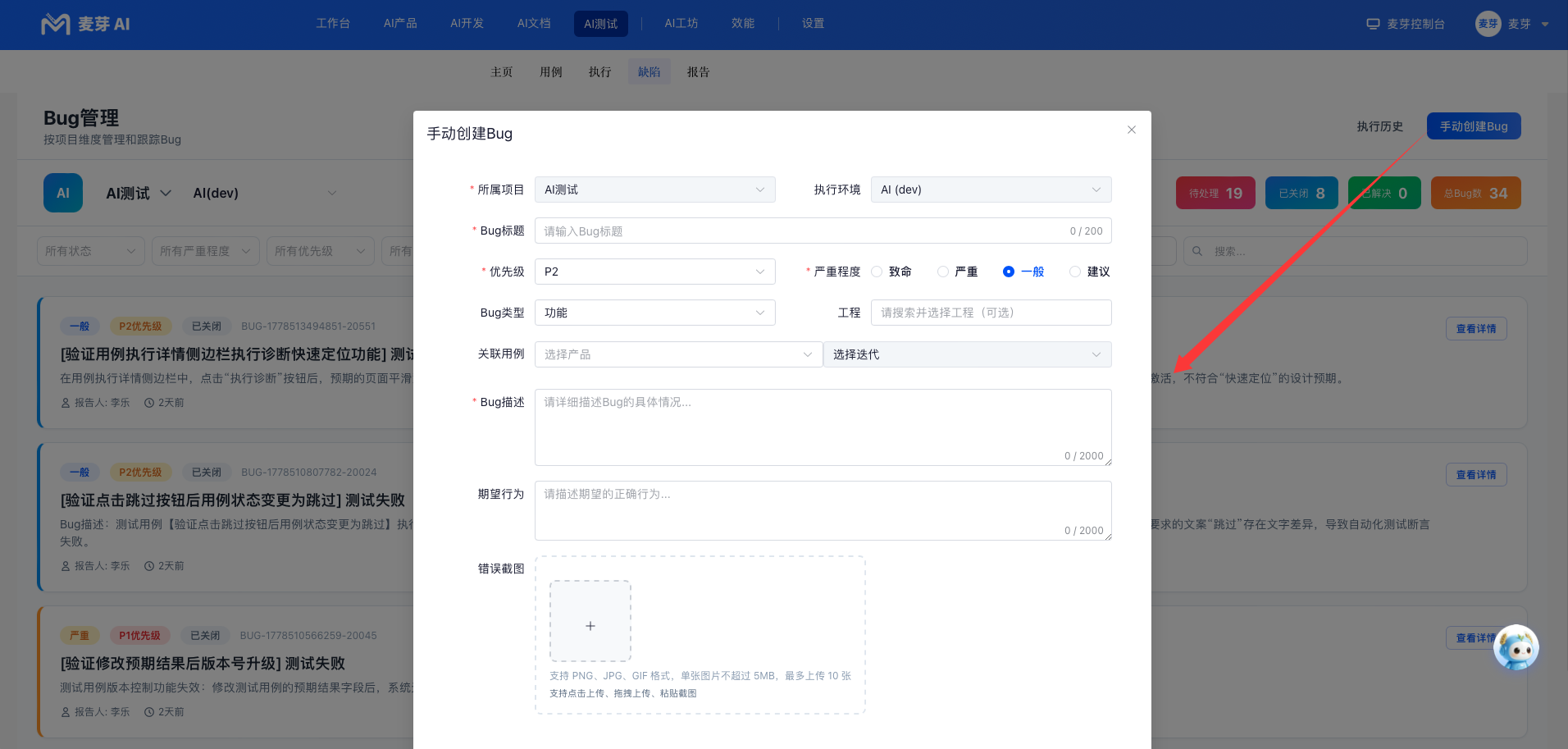Click the Bug描述 text area
This screenshot has width=1568, height=749.
[823, 427]
